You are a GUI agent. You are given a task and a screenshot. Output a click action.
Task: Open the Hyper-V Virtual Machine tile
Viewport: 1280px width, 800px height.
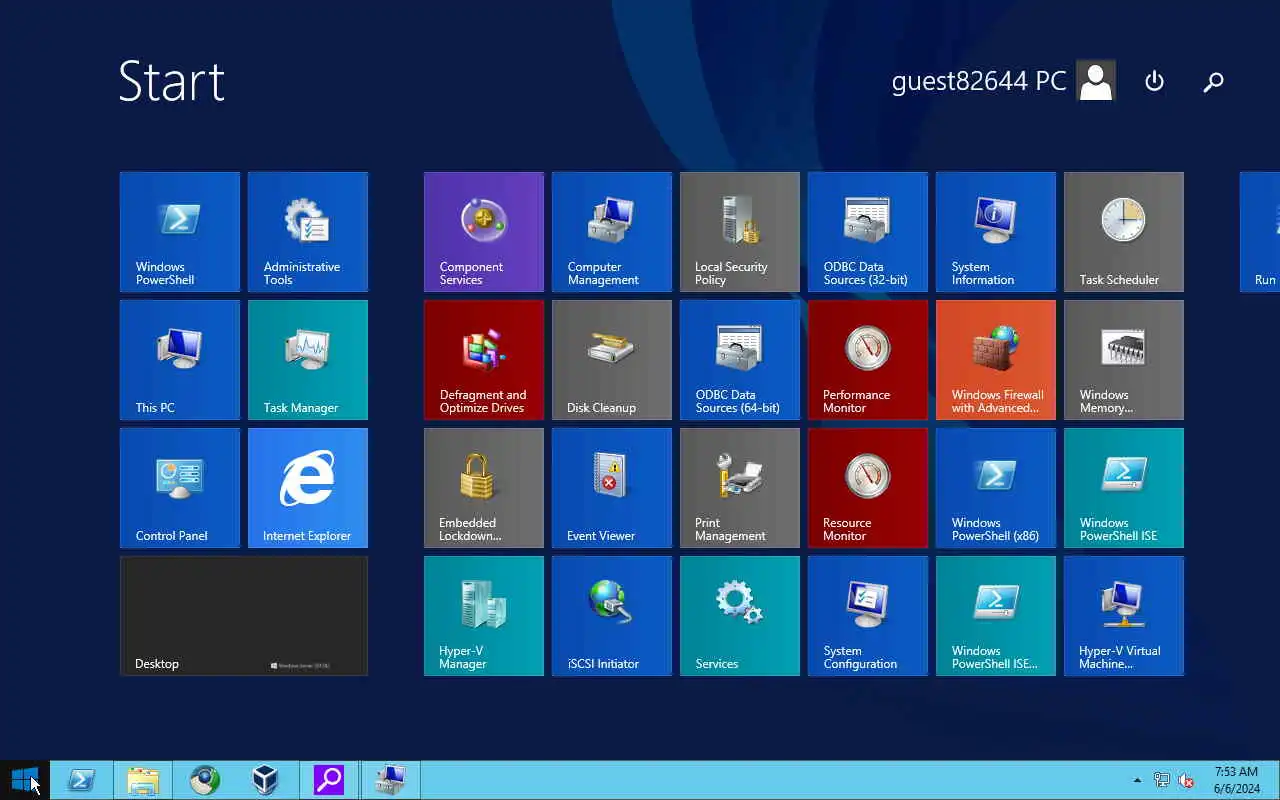pos(1124,616)
